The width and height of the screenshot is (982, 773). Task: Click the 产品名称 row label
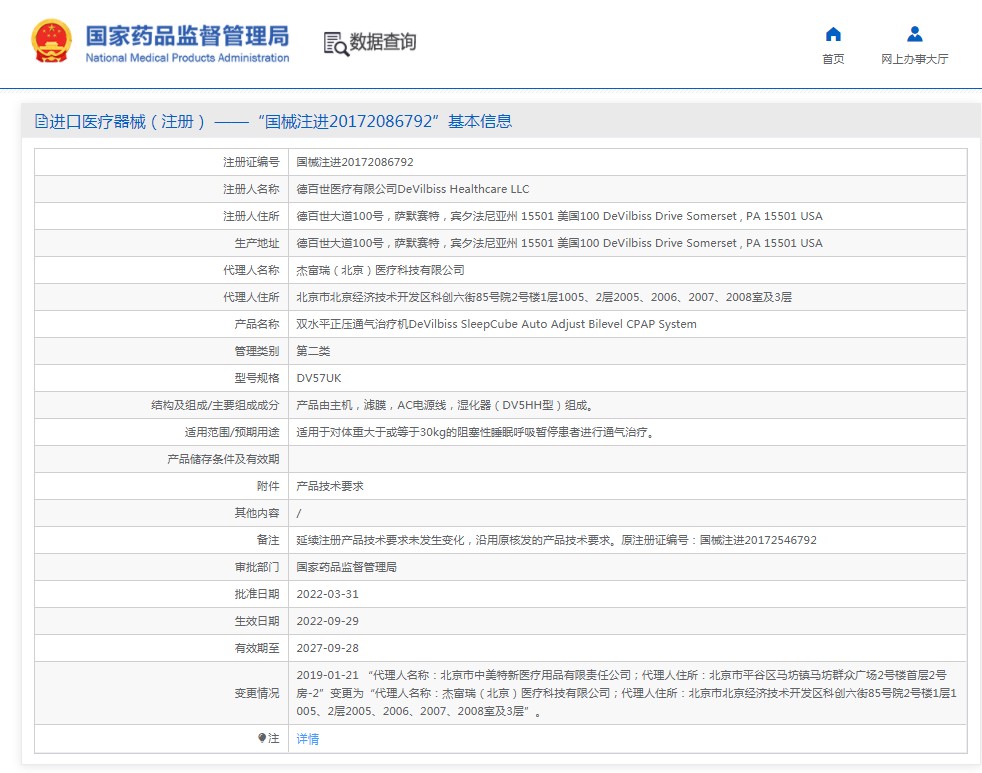257,324
